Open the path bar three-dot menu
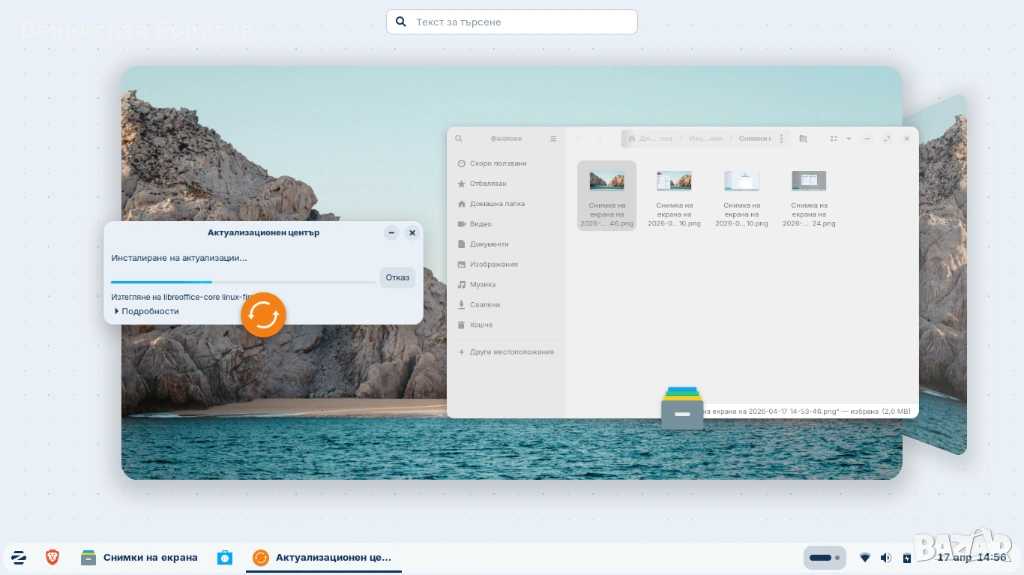The width and height of the screenshot is (1024, 575). click(x=781, y=139)
